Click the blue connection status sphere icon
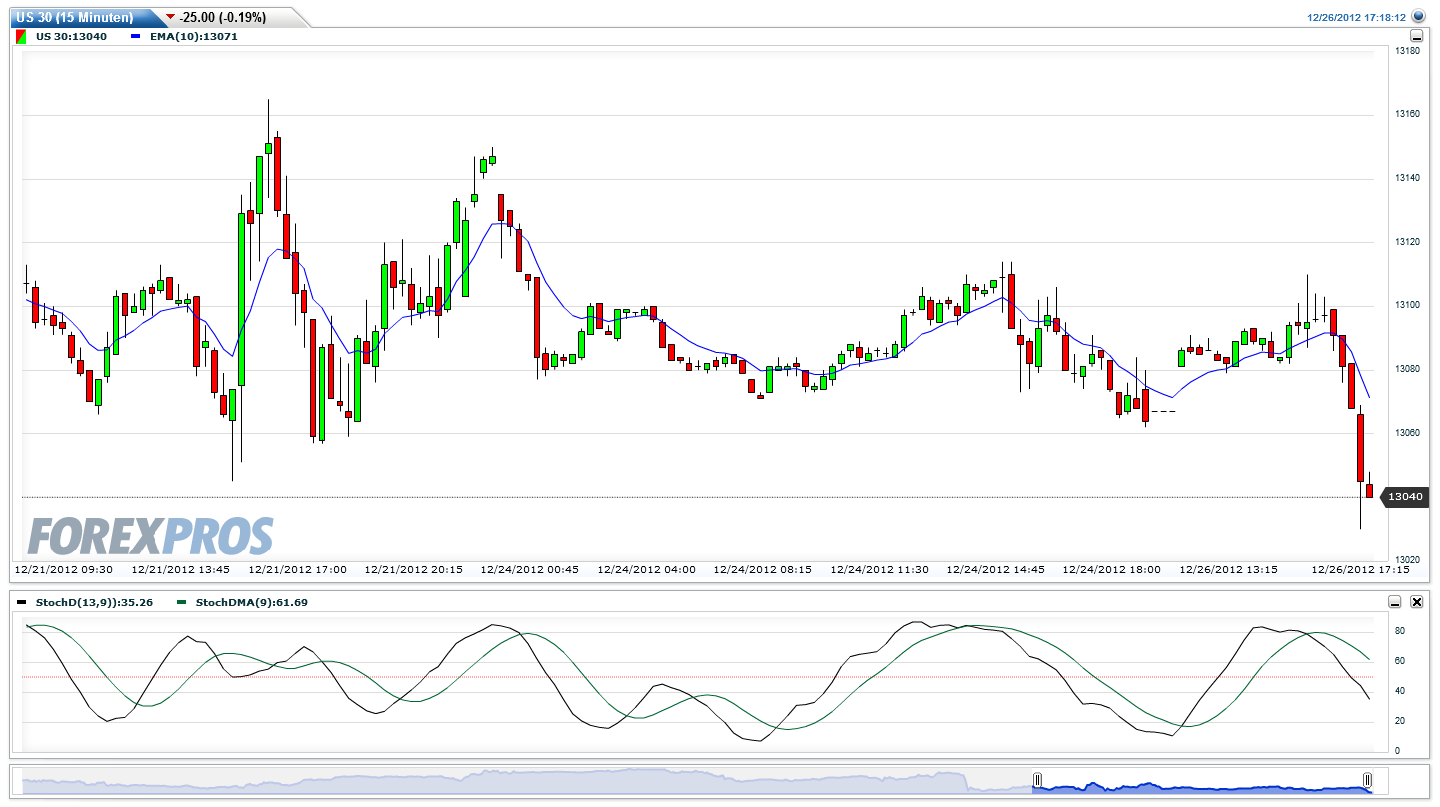1440x807 pixels. click(1418, 16)
